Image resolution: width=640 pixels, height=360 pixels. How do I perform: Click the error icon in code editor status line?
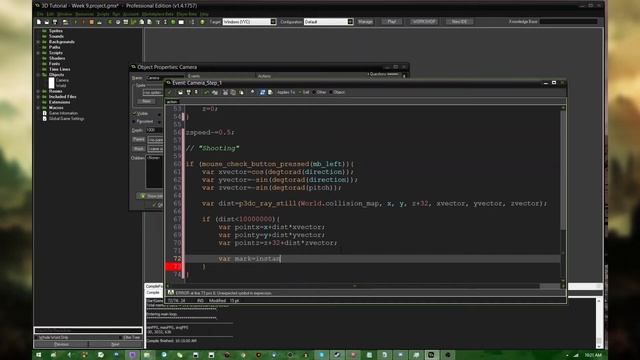pyautogui.click(x=171, y=293)
